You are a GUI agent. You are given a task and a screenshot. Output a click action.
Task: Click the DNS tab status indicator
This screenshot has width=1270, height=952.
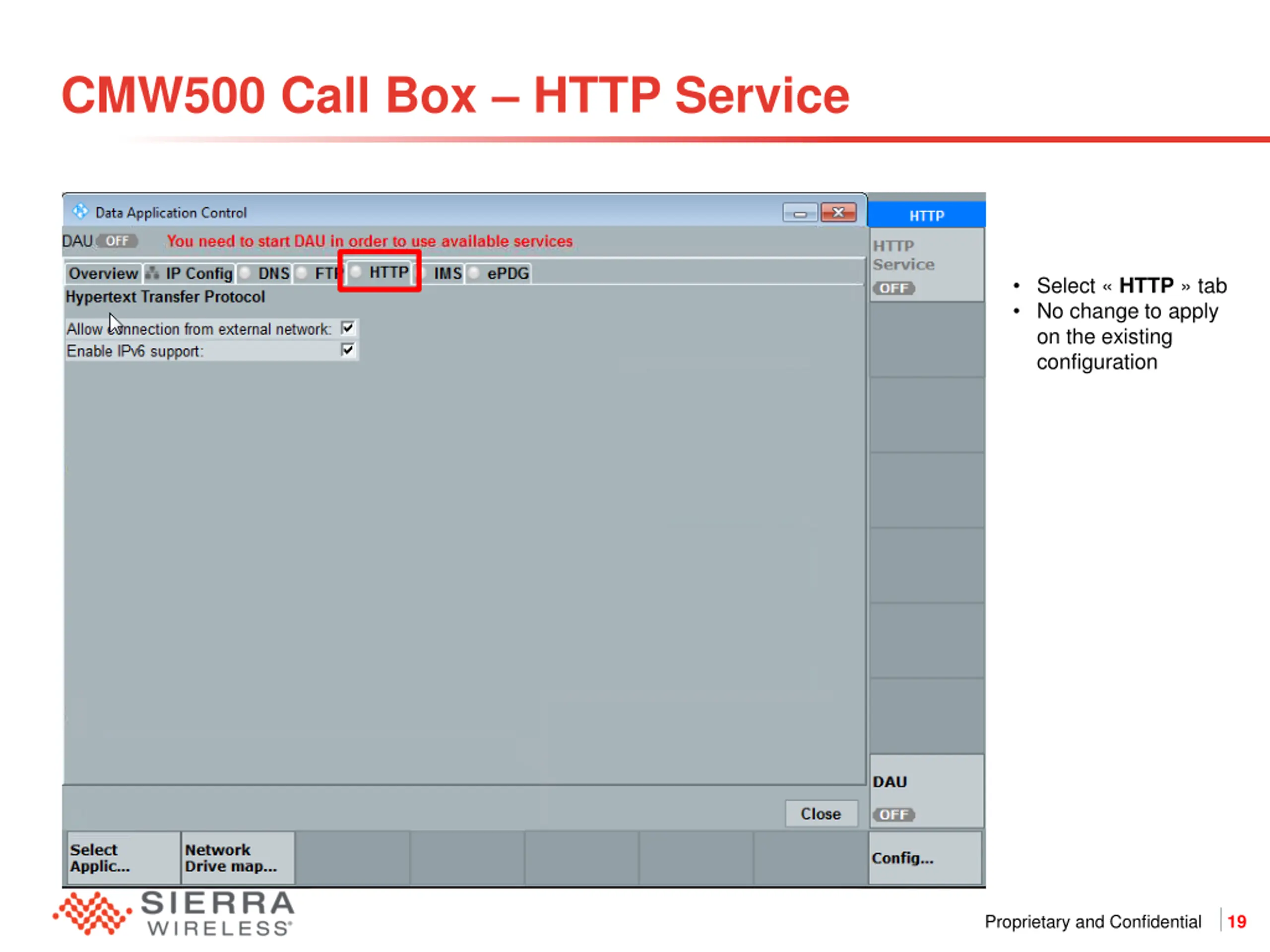pos(245,273)
